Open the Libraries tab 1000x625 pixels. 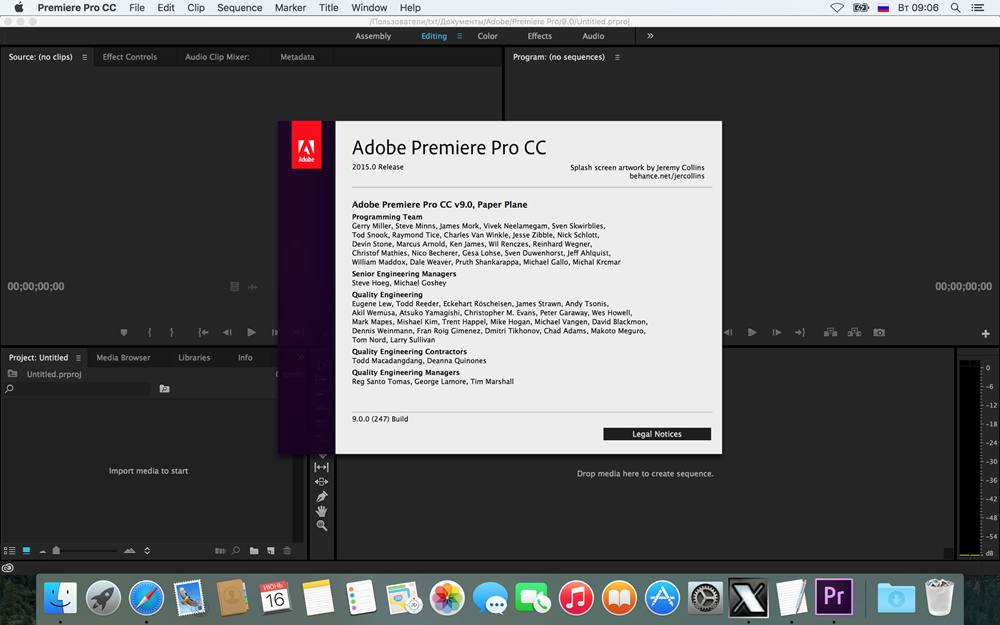194,358
